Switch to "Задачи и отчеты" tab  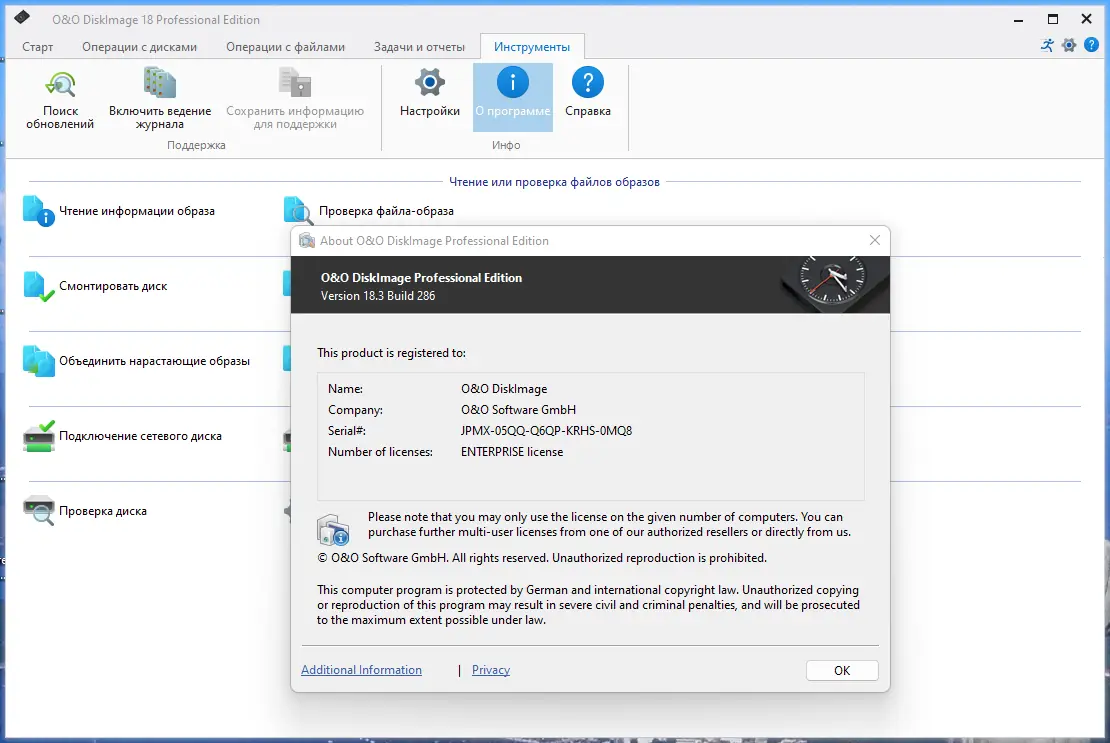click(x=419, y=46)
